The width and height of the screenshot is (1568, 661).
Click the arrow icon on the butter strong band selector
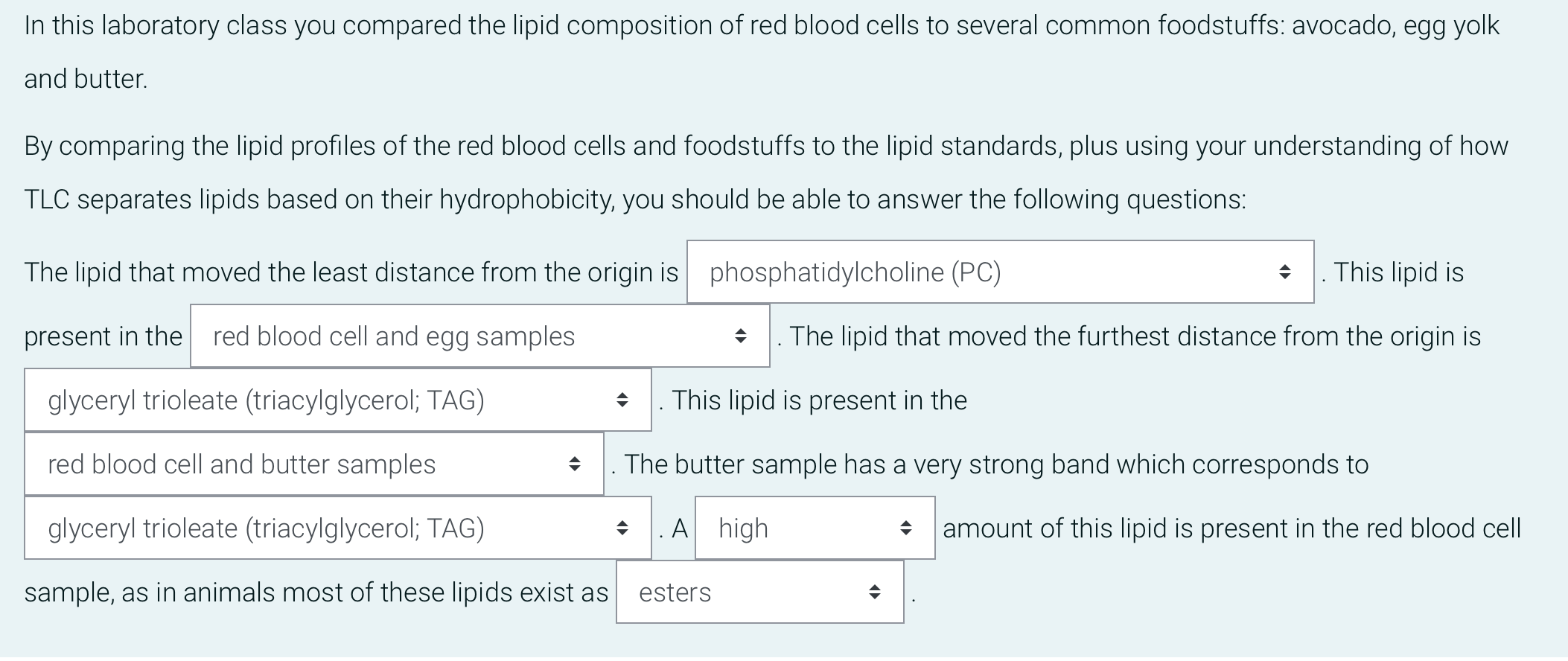(x=622, y=529)
